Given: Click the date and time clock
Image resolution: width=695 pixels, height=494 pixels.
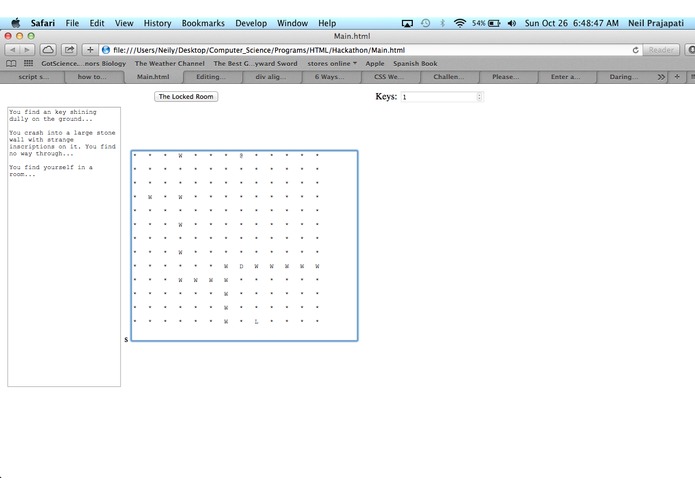Looking at the screenshot, I should point(571,23).
